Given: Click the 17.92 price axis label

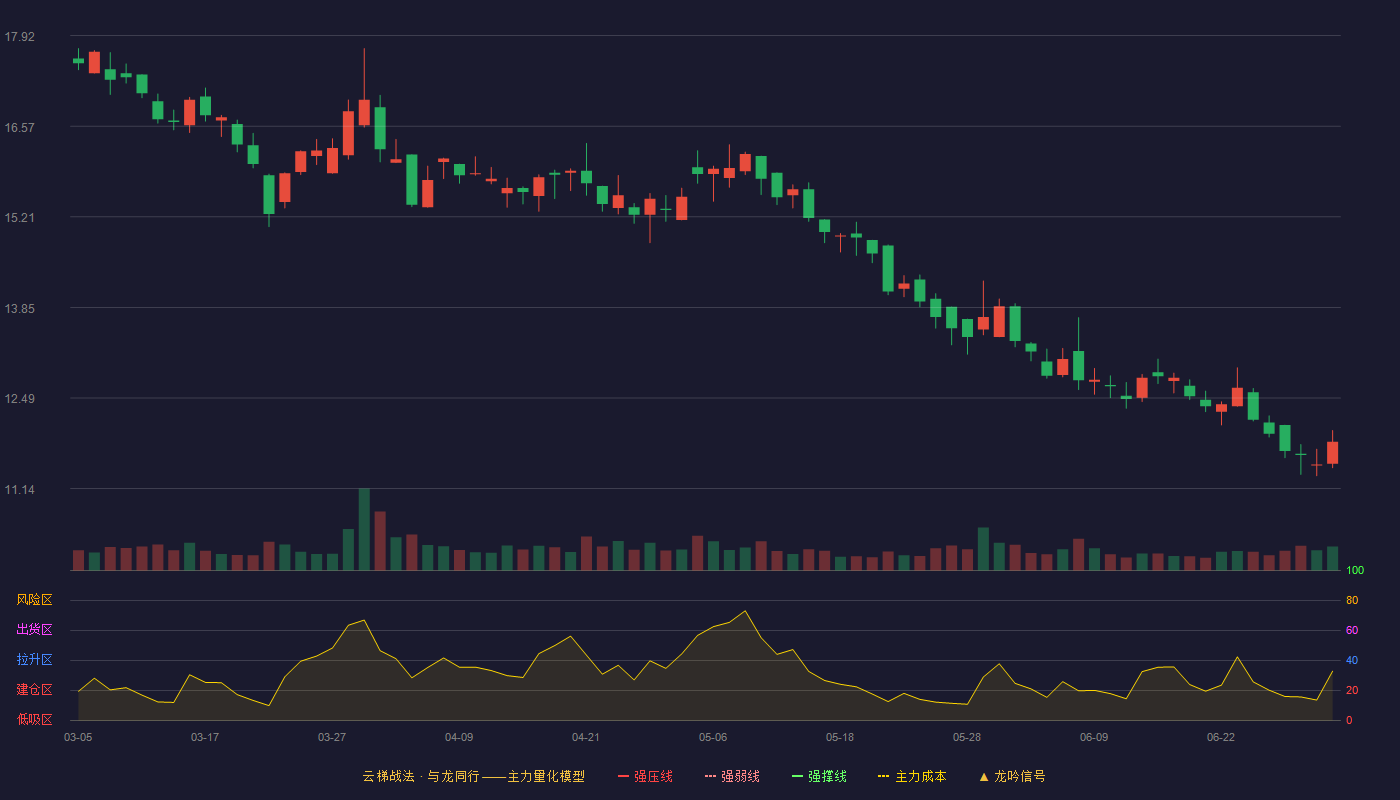Looking at the screenshot, I should pyautogui.click(x=19, y=37).
